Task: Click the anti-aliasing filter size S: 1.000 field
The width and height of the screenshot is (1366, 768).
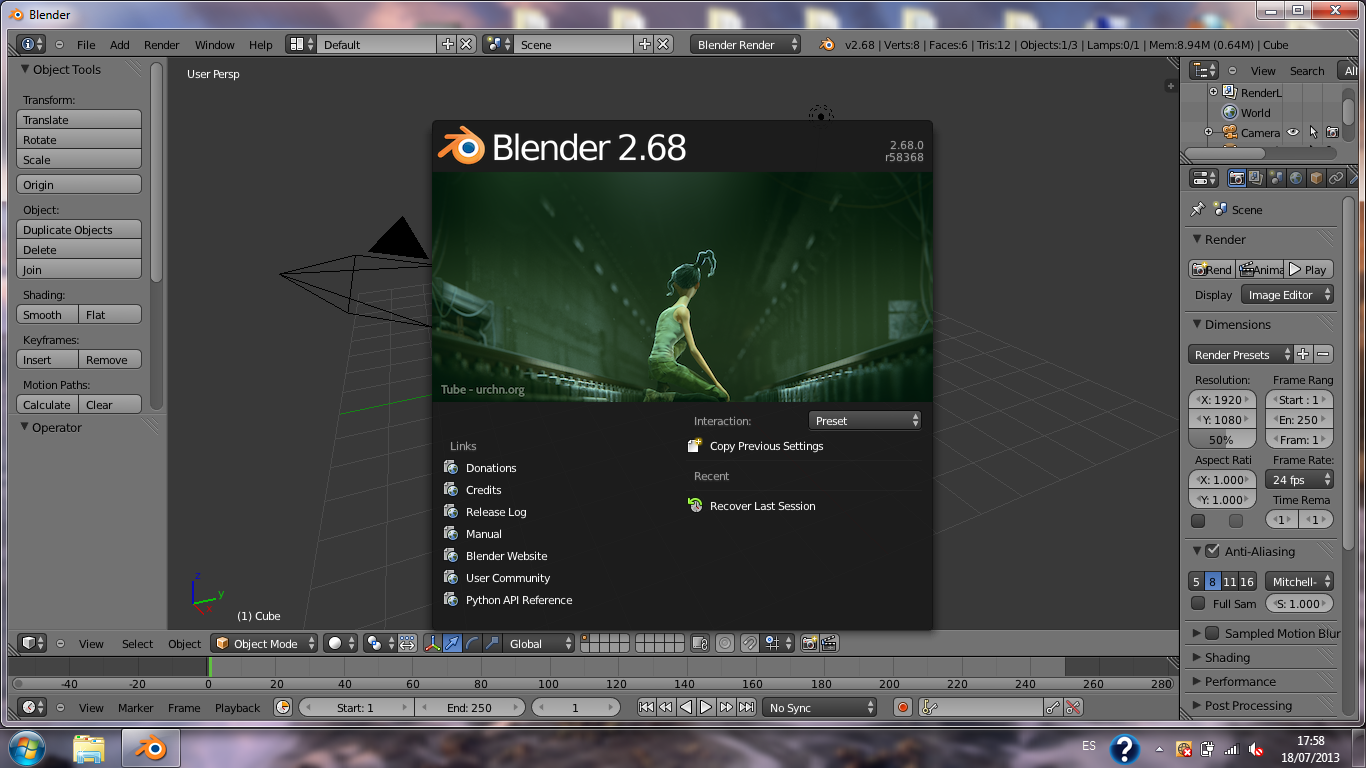Action: pos(1300,604)
